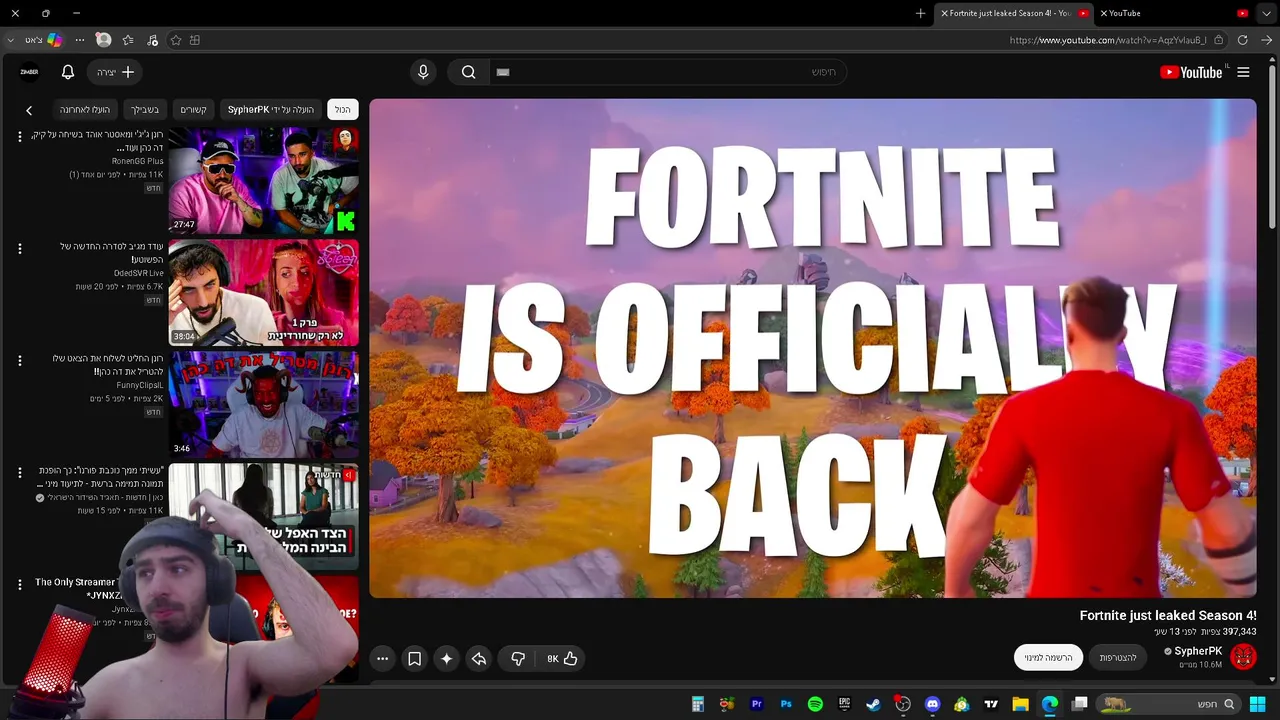Reload the page with the refresh icon

pyautogui.click(x=1242, y=40)
